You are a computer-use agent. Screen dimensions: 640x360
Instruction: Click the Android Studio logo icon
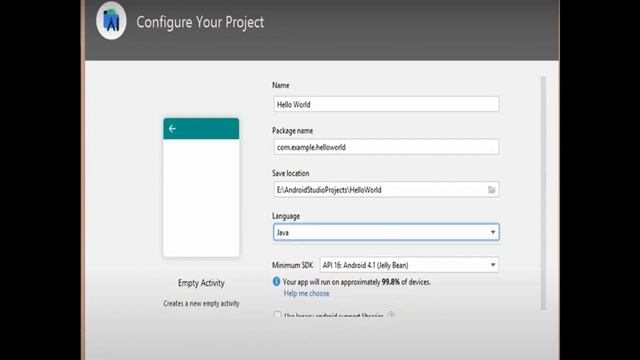click(111, 20)
